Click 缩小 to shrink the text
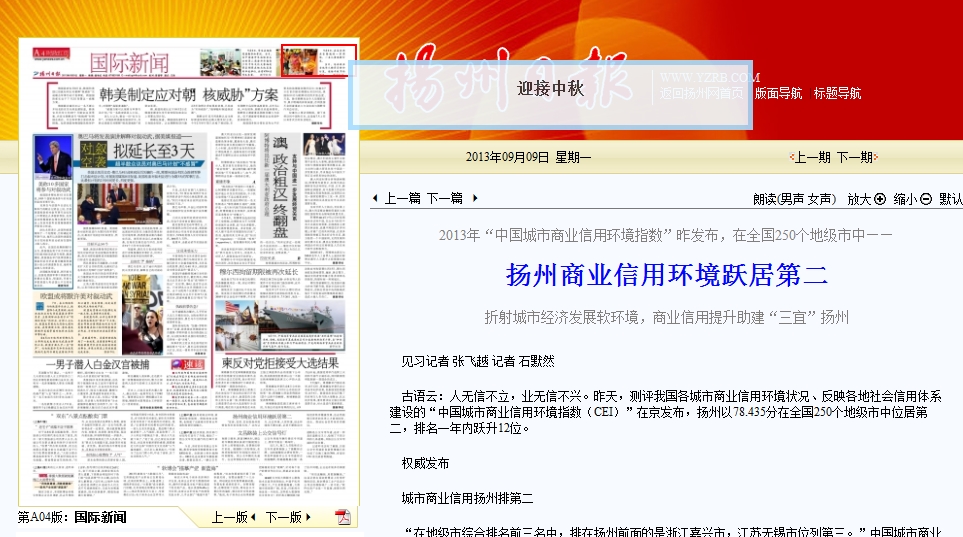 pyautogui.click(x=905, y=199)
